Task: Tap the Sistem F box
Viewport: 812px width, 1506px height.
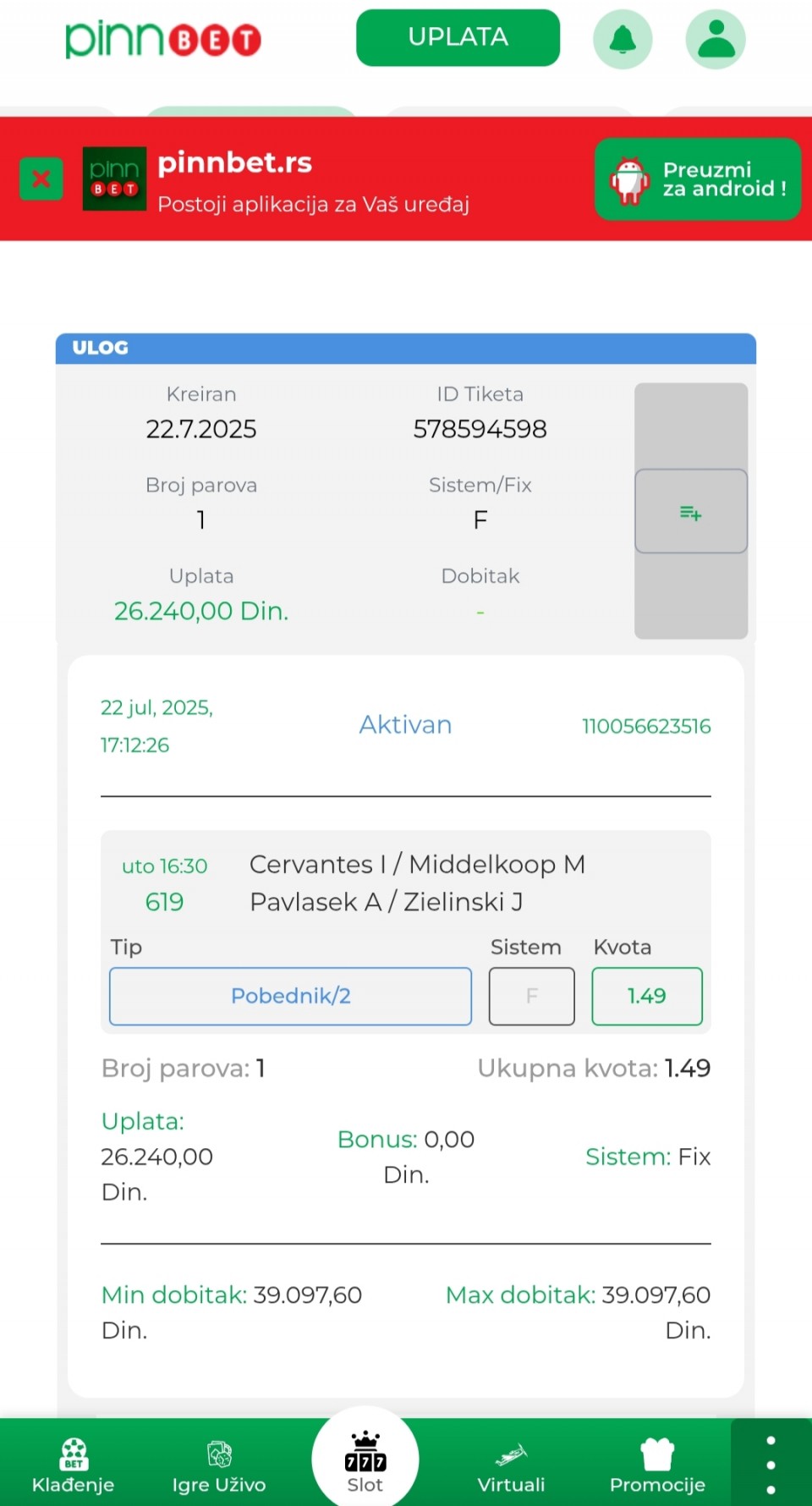Action: tap(531, 996)
